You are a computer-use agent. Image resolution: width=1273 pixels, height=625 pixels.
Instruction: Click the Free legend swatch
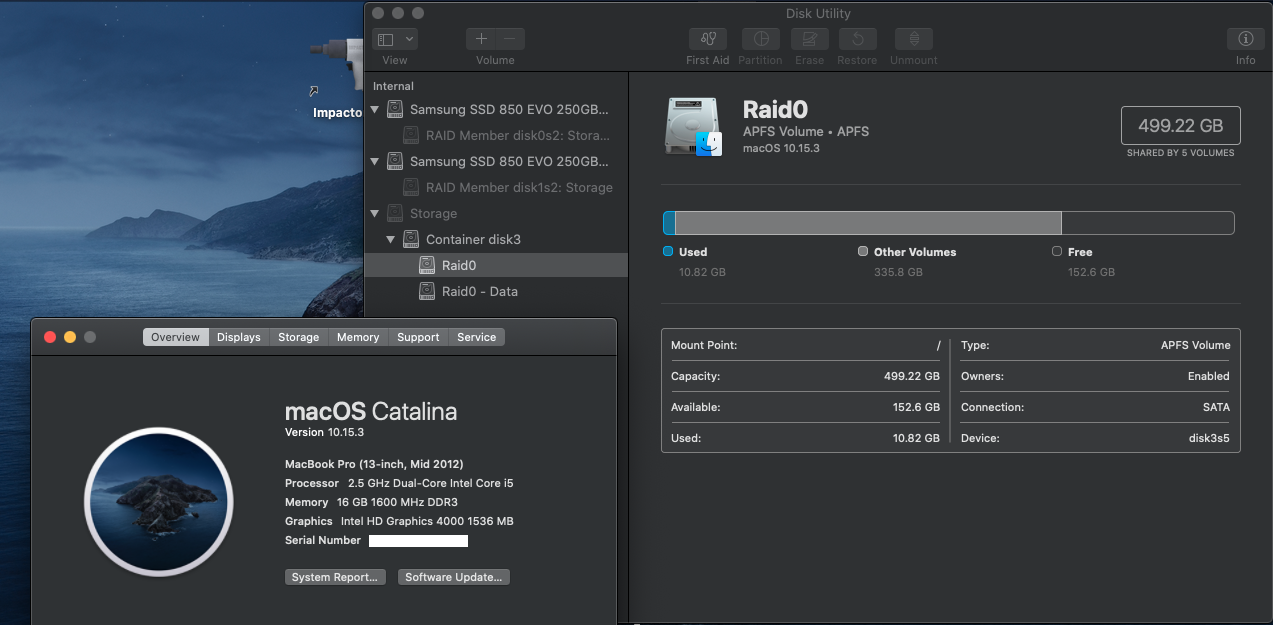(x=1057, y=252)
